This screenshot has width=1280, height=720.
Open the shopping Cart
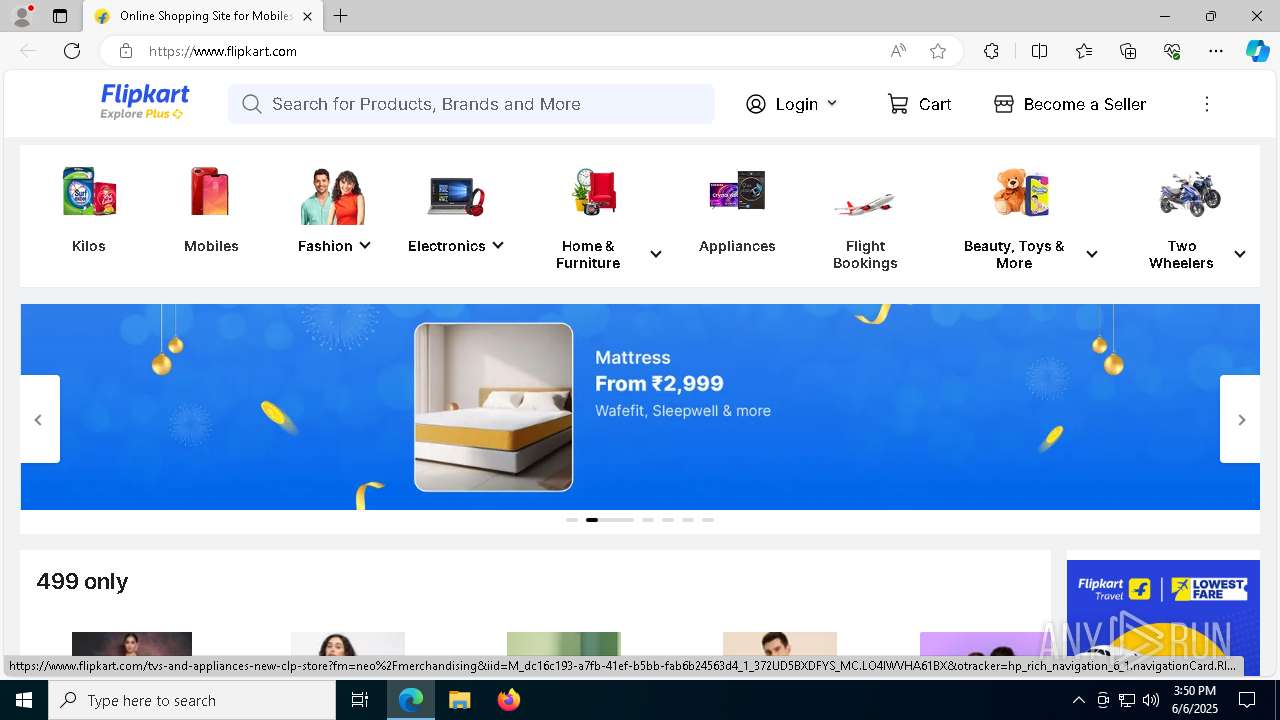[919, 104]
